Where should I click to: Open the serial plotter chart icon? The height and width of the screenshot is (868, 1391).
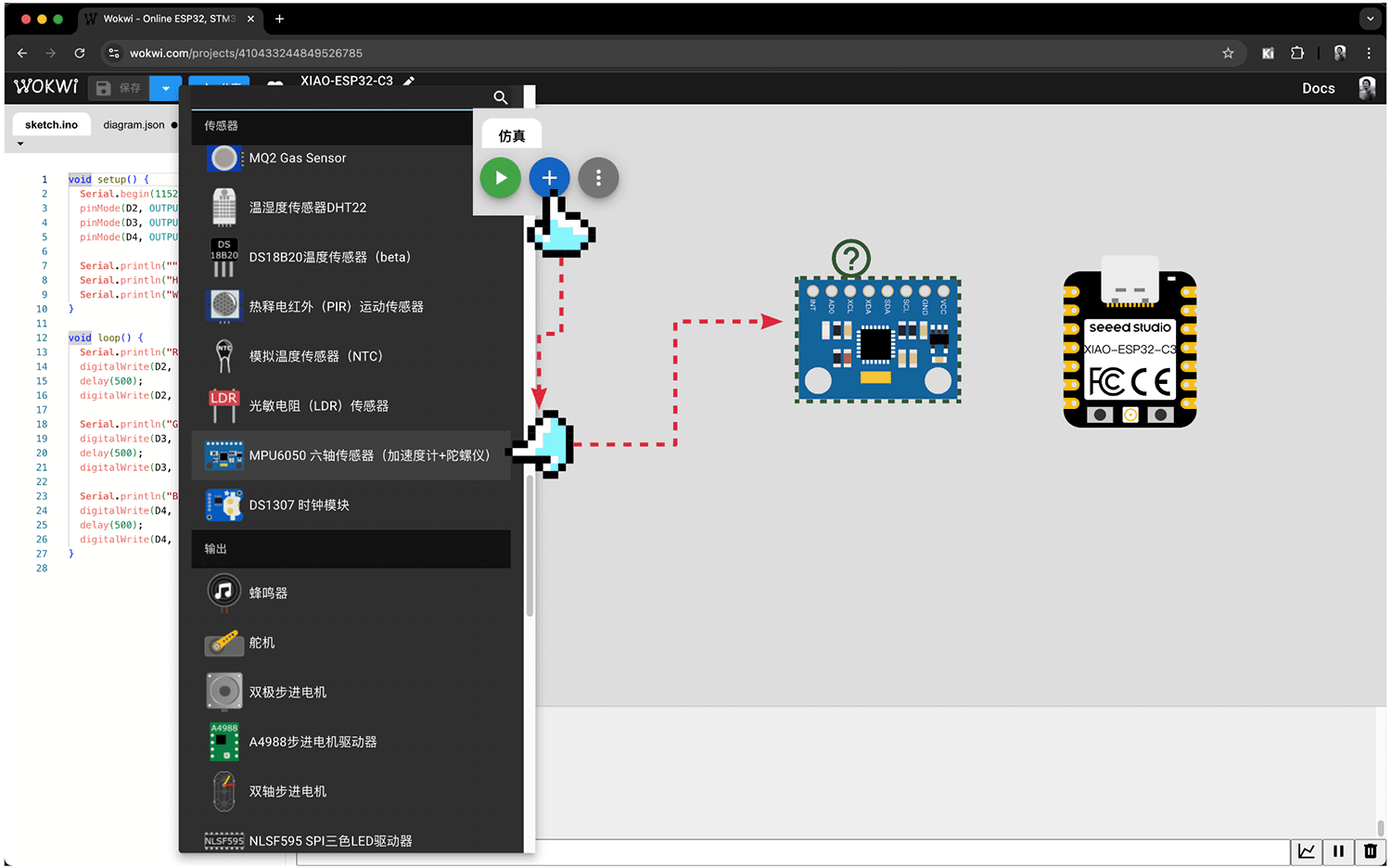tap(1307, 851)
